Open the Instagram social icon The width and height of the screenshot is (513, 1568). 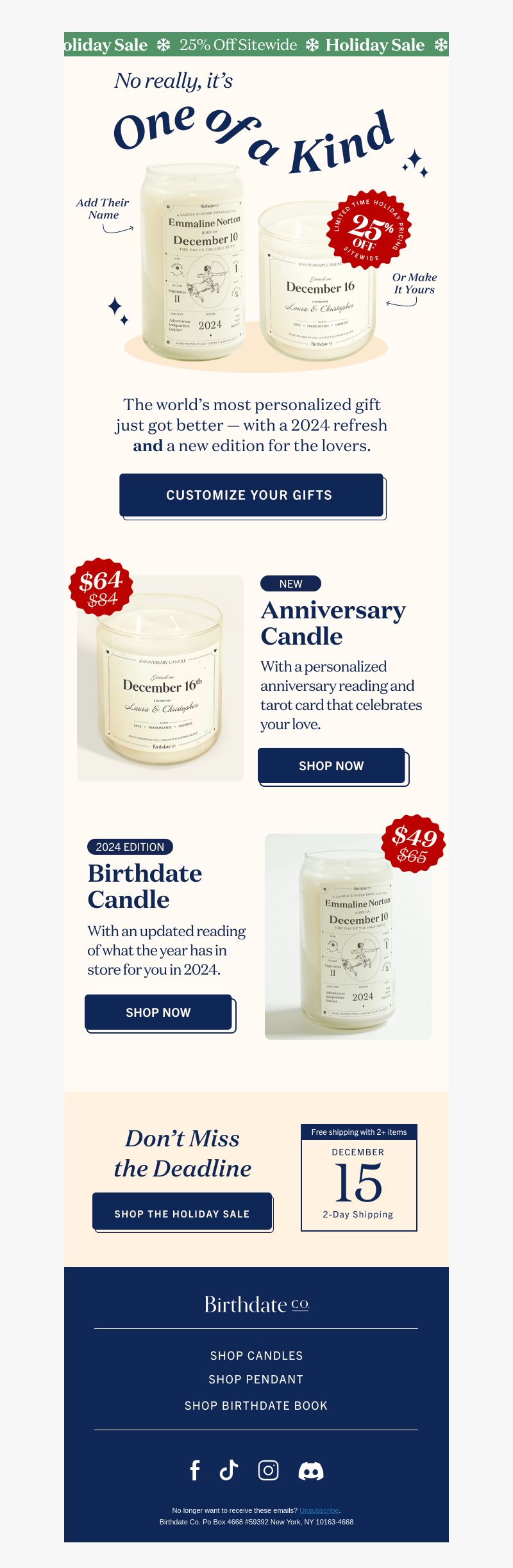tap(268, 1470)
